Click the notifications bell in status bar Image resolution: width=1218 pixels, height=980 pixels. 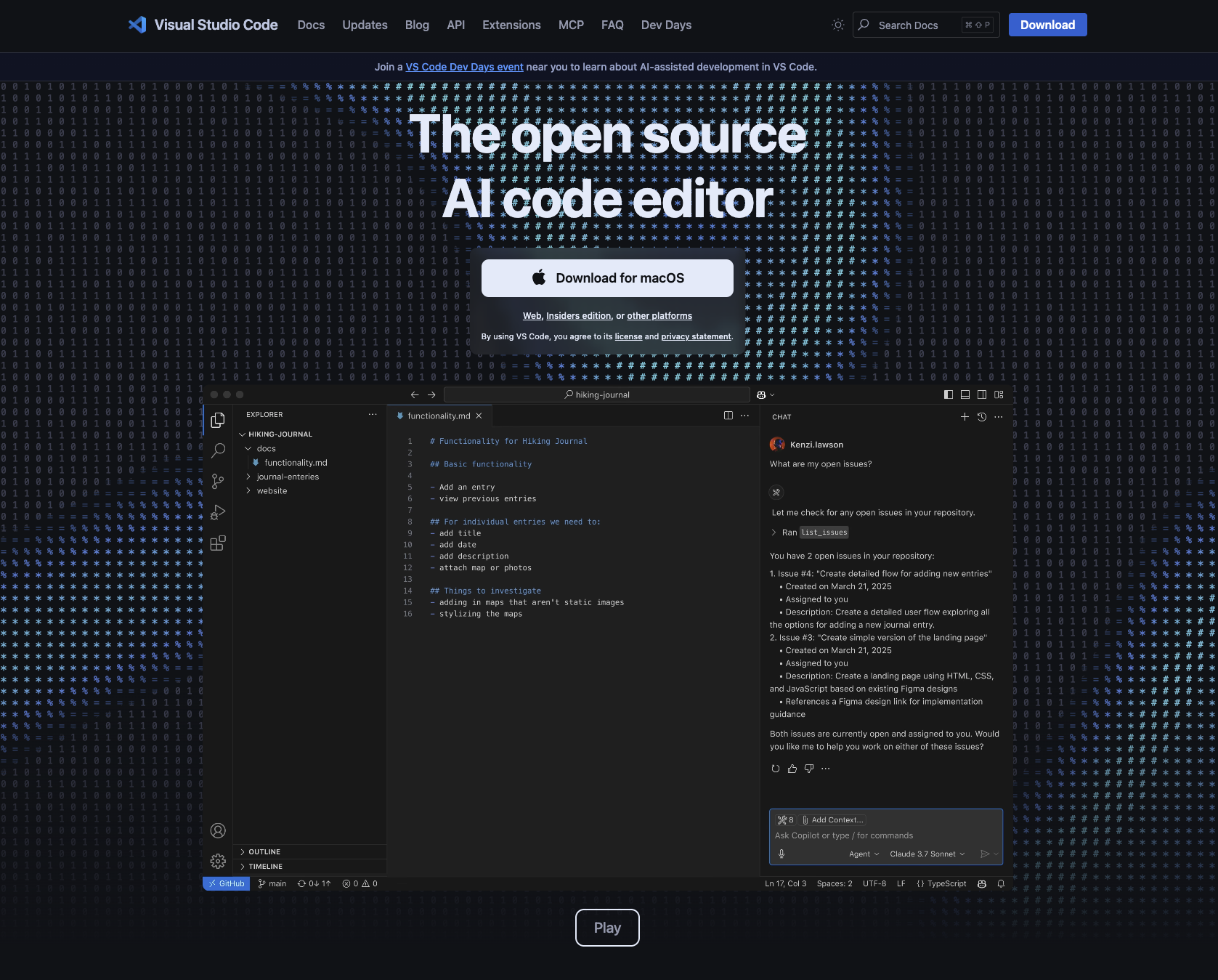tap(1001, 883)
